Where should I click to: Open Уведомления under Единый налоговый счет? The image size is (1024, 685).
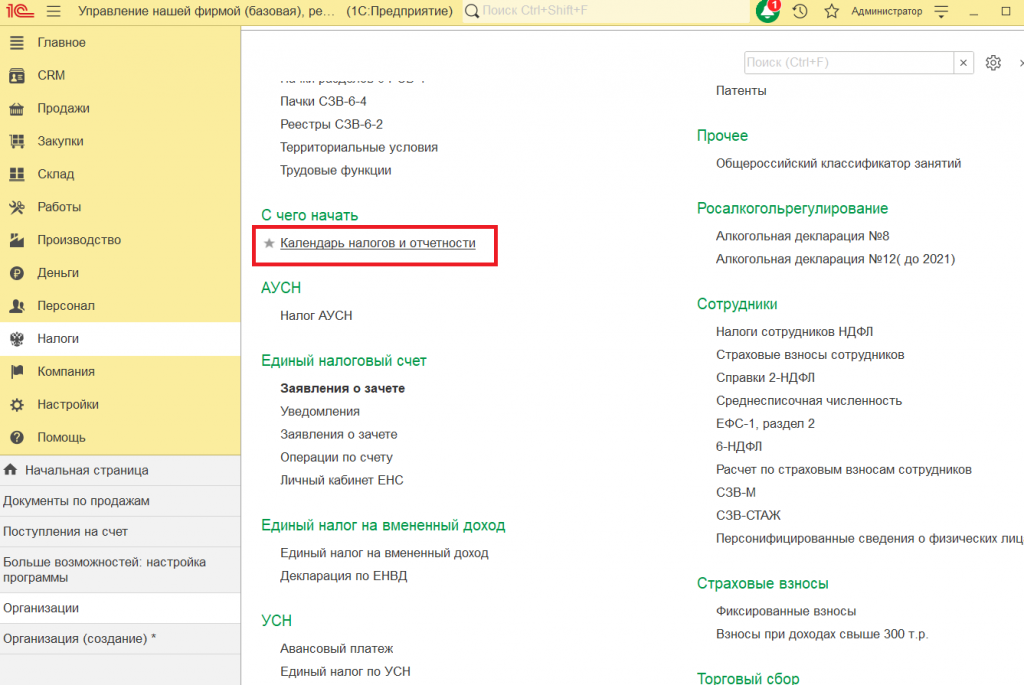320,411
